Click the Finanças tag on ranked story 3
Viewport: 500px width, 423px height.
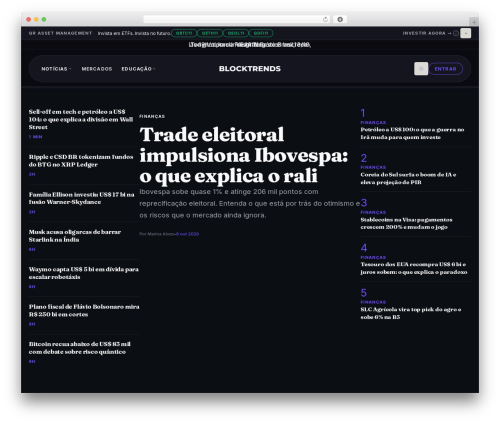tap(373, 212)
